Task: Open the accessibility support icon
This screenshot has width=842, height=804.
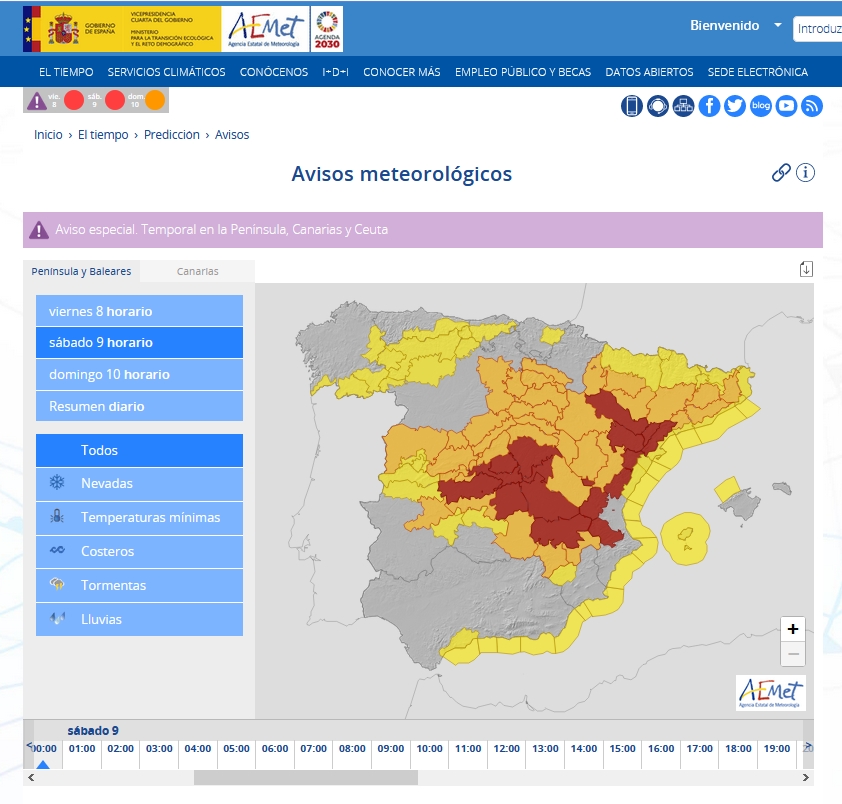Action: pyautogui.click(x=658, y=106)
